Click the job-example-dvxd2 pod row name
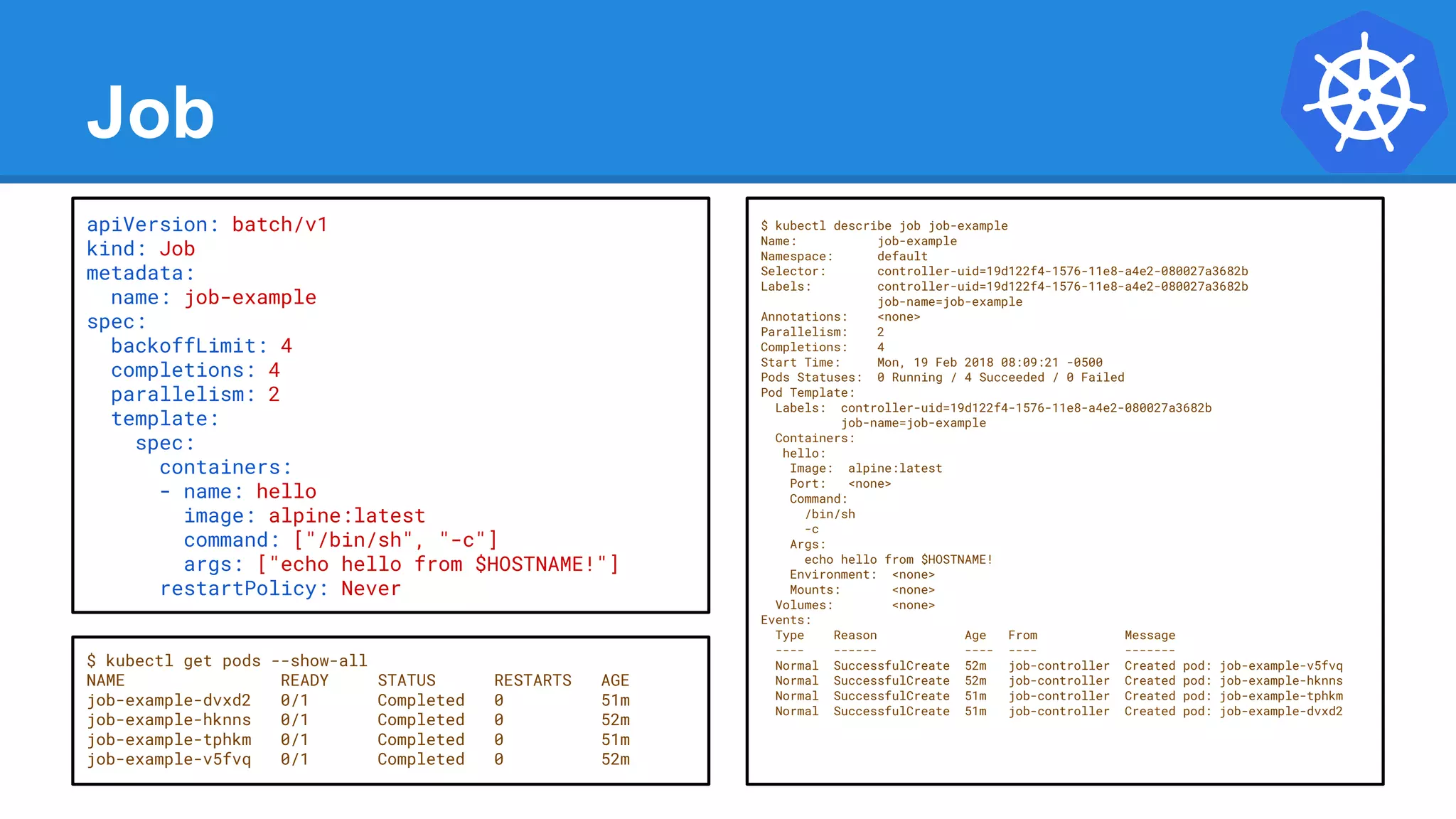The image size is (1456, 819). 168,700
